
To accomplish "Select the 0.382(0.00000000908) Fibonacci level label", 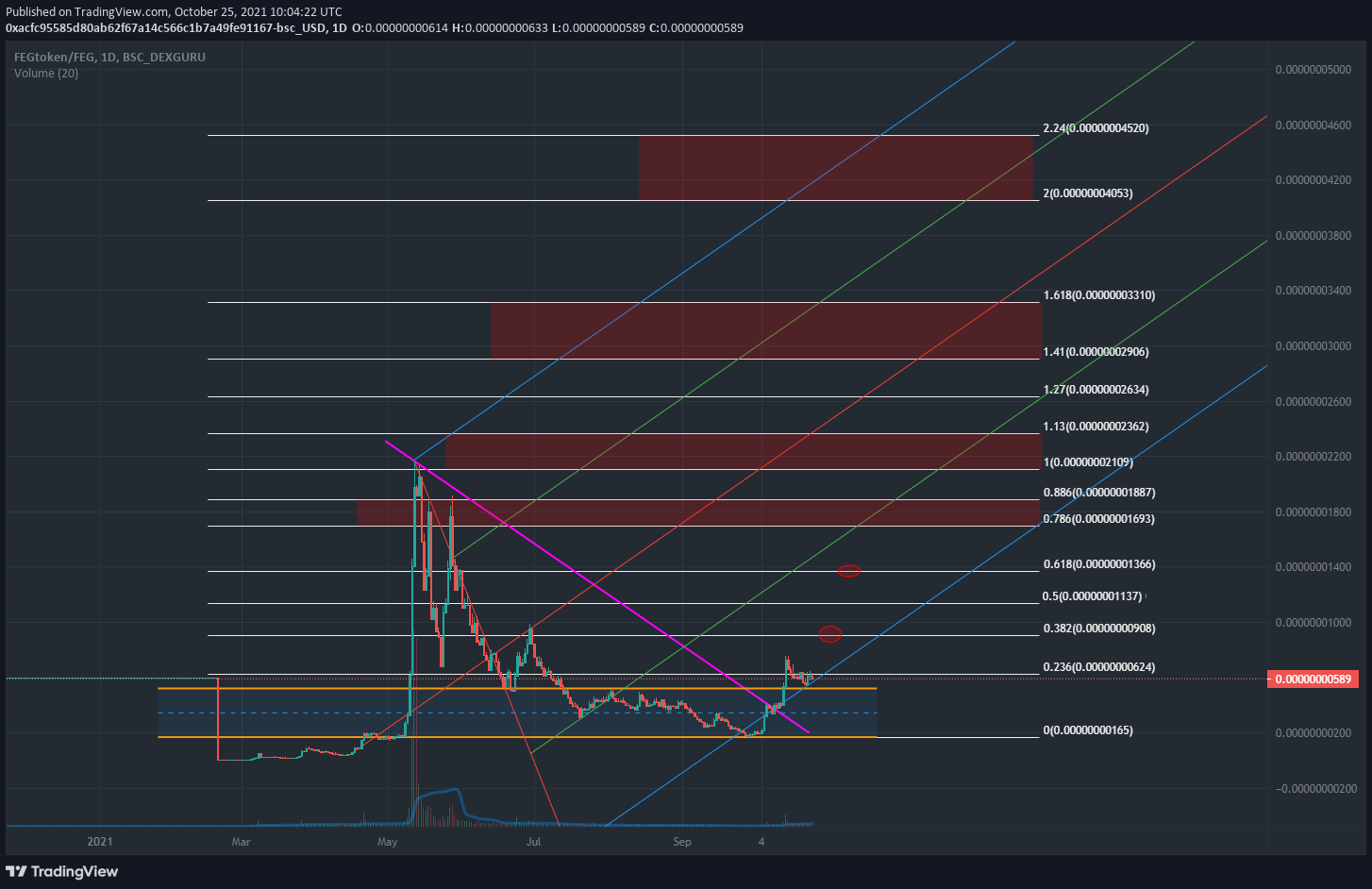I will click(x=1099, y=629).
